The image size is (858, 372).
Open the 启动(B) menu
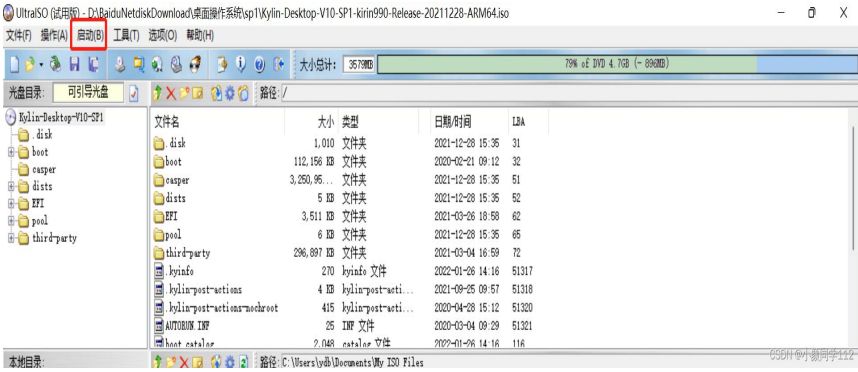pyautogui.click(x=89, y=36)
